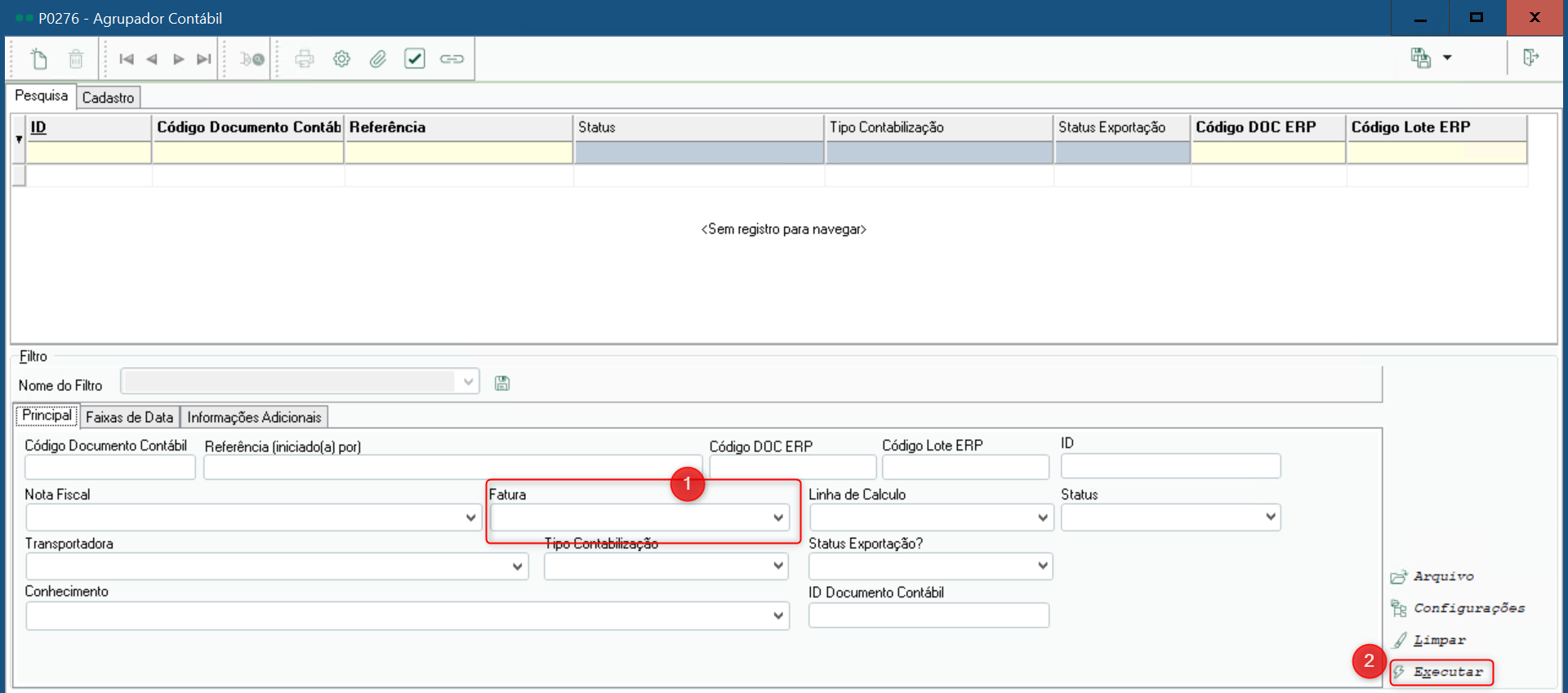Click the export documents icon at top right
Viewport: 1568px width, 693px height.
coord(1421,57)
